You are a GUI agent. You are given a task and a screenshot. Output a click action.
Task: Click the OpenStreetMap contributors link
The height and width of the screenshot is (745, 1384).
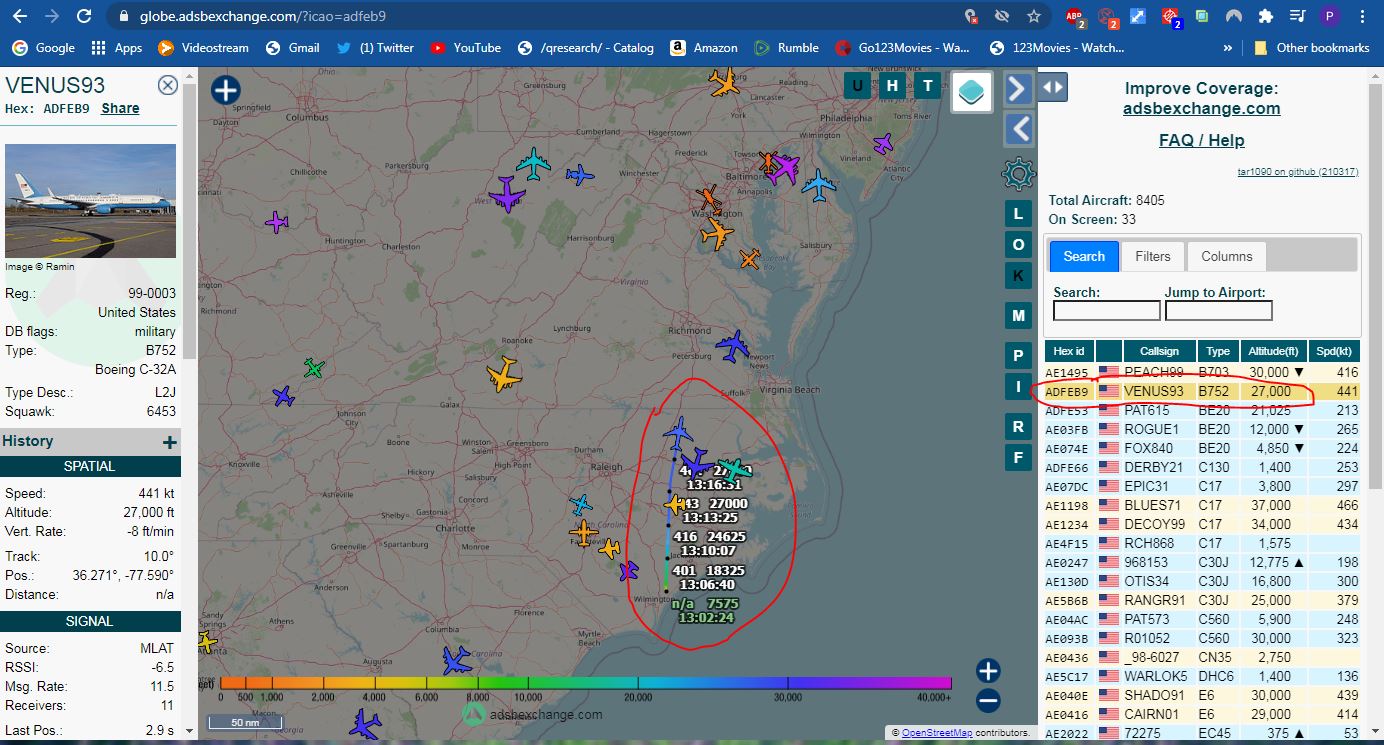tap(937, 733)
